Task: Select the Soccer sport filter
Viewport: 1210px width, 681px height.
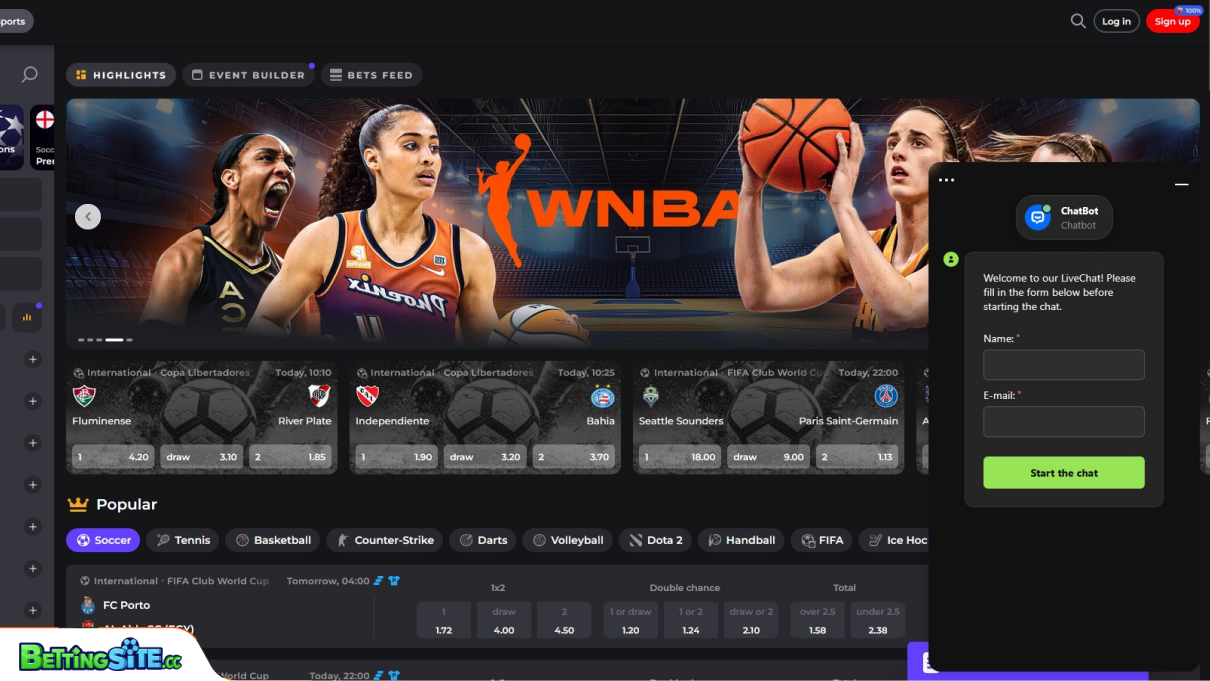Action: pos(103,540)
